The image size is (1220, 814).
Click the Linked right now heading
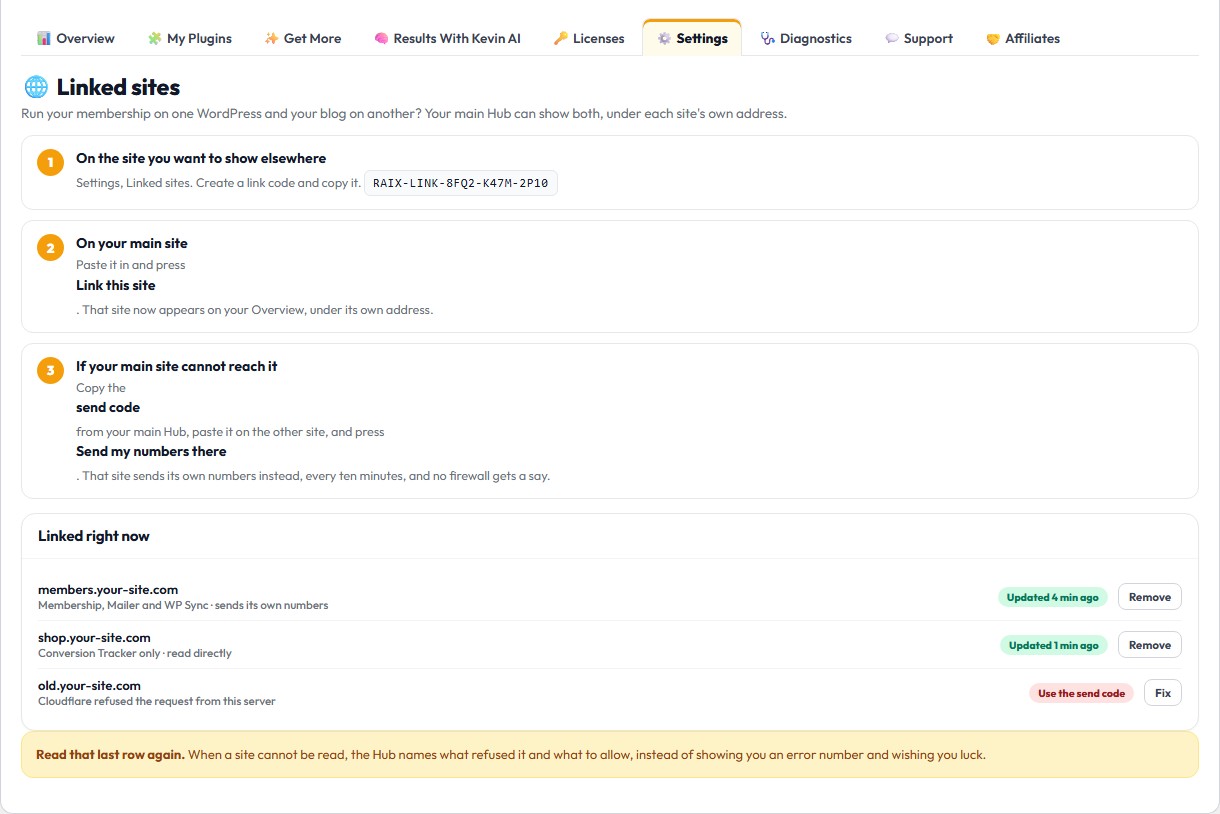[x=94, y=536]
